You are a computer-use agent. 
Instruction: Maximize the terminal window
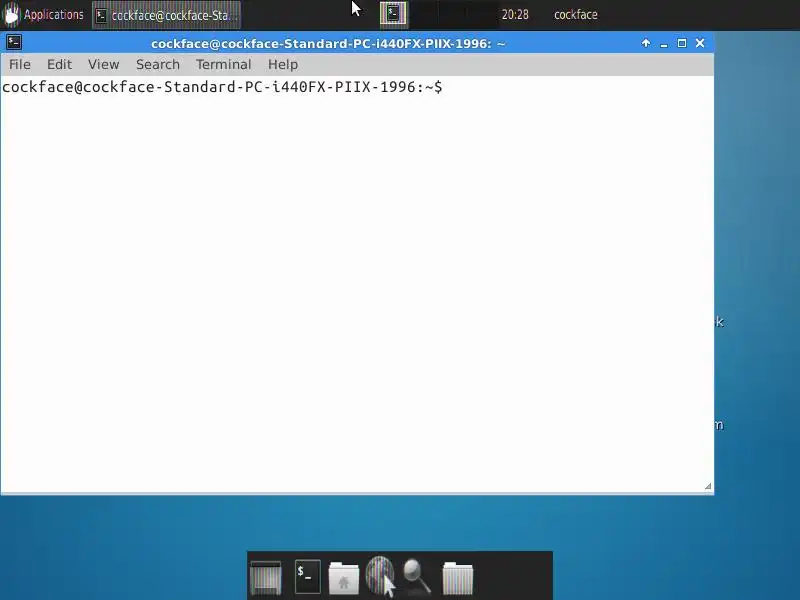[682, 43]
